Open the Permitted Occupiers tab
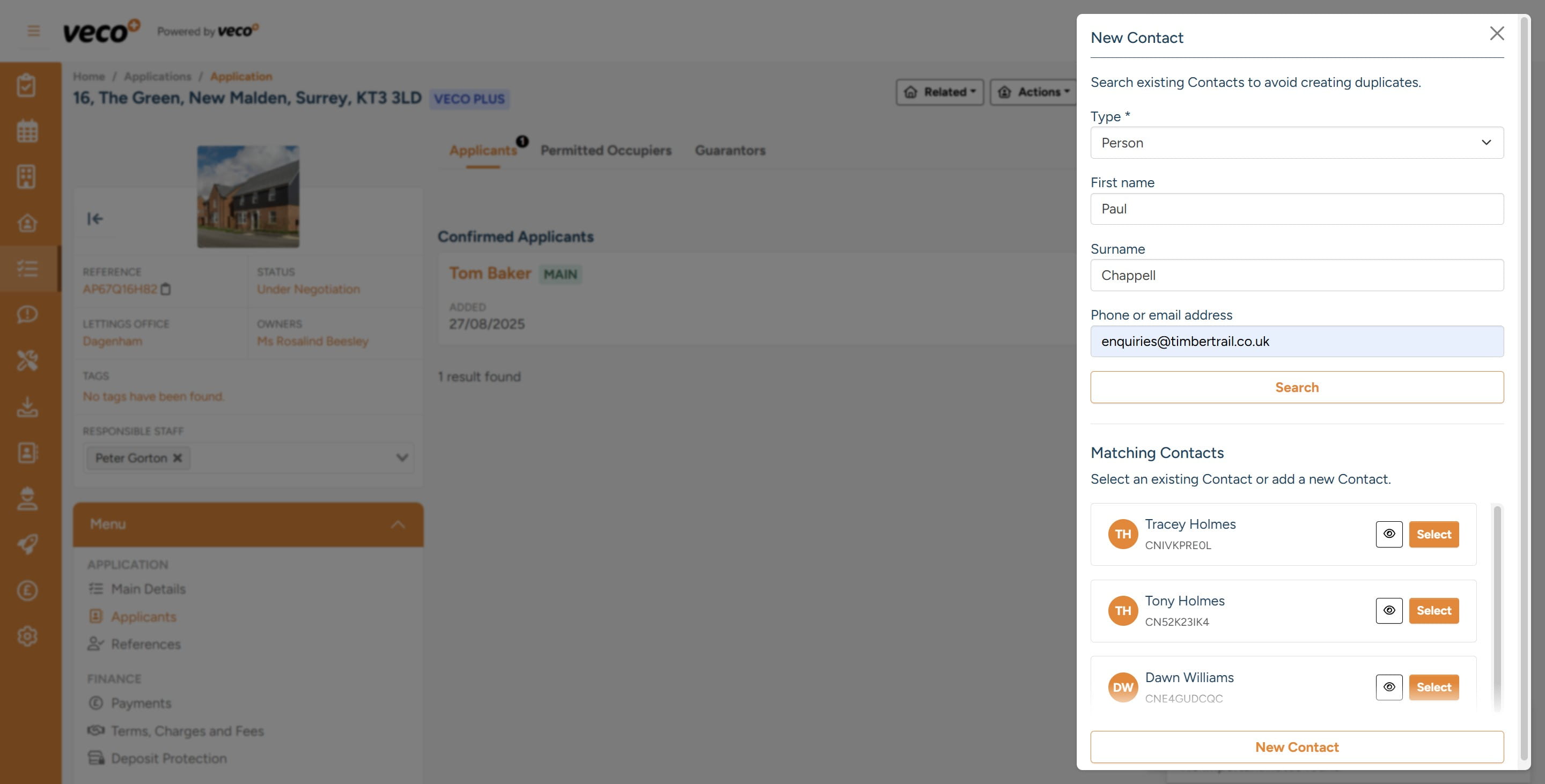1545x784 pixels. pyautogui.click(x=606, y=151)
